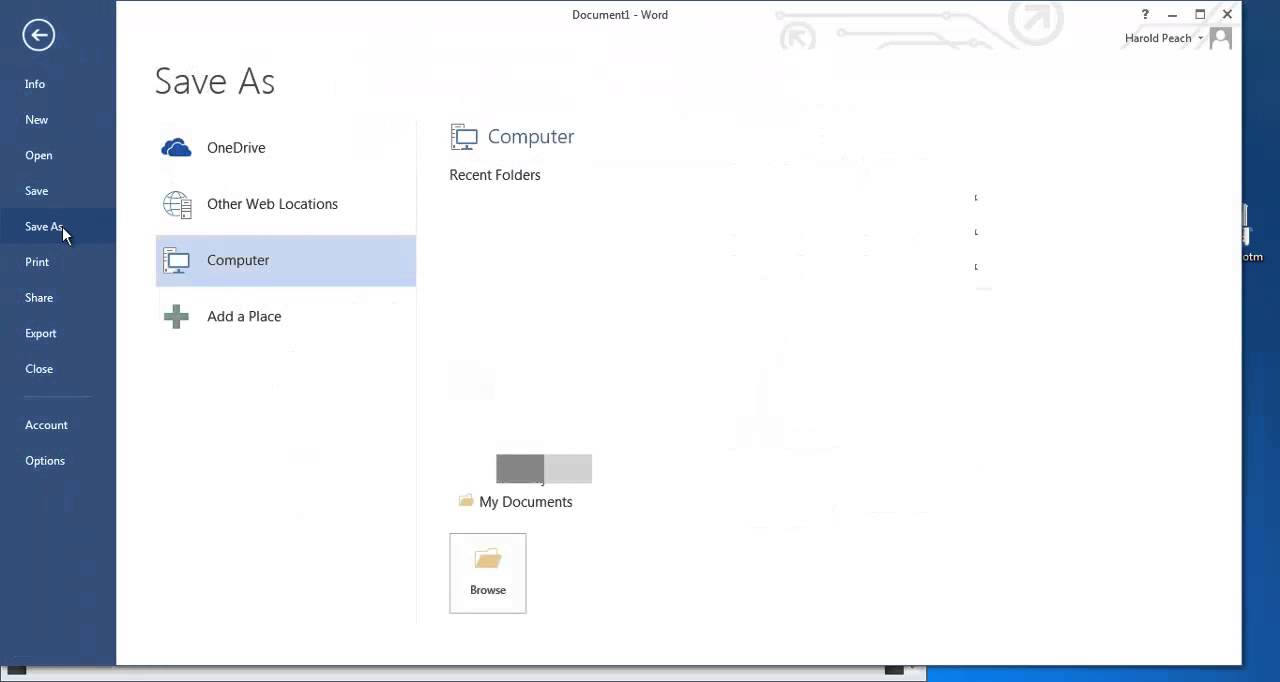The width and height of the screenshot is (1280, 682).
Task: Click the user profile picture icon
Action: point(1220,38)
